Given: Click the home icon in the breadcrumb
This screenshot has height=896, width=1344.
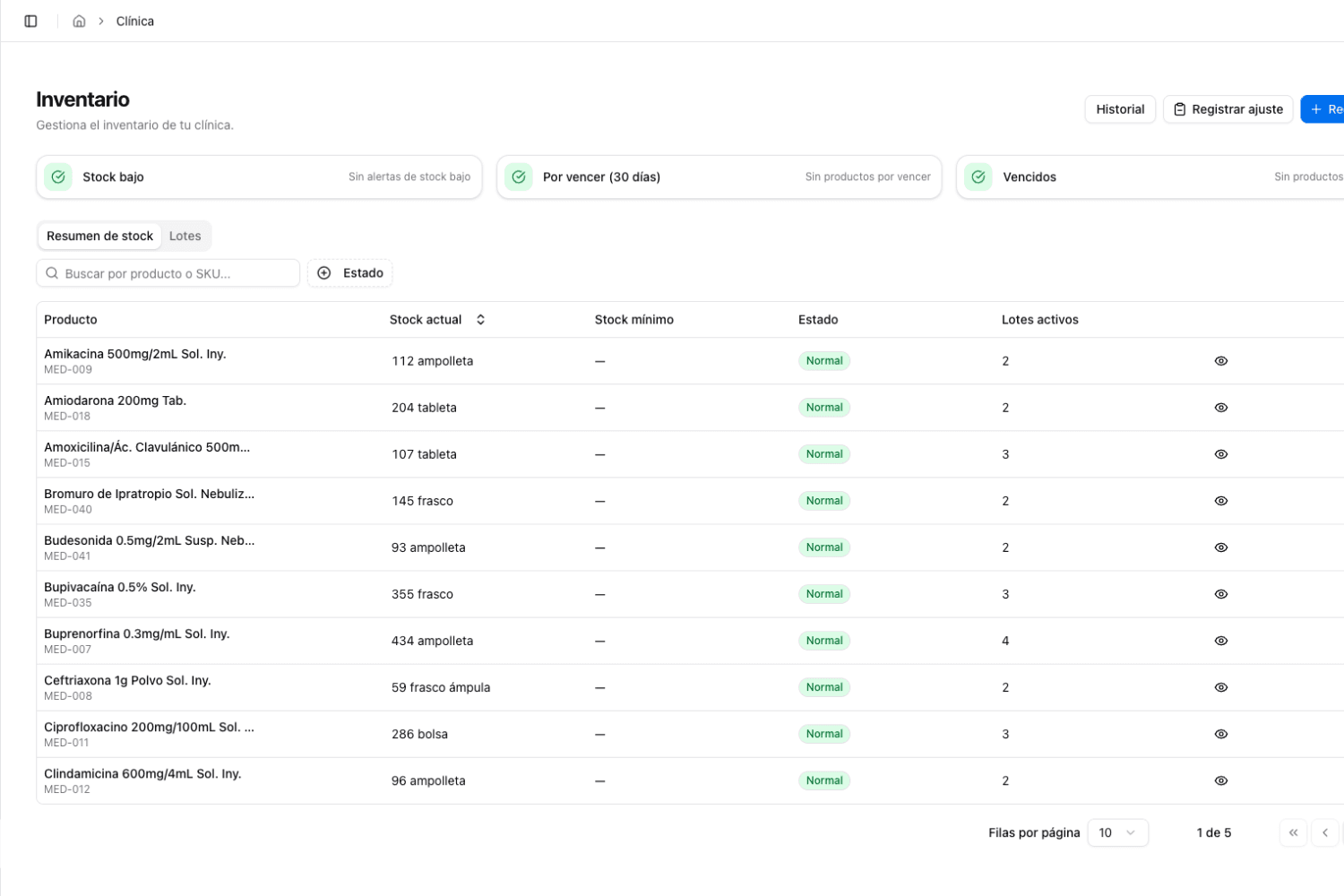Looking at the screenshot, I should pyautogui.click(x=79, y=21).
